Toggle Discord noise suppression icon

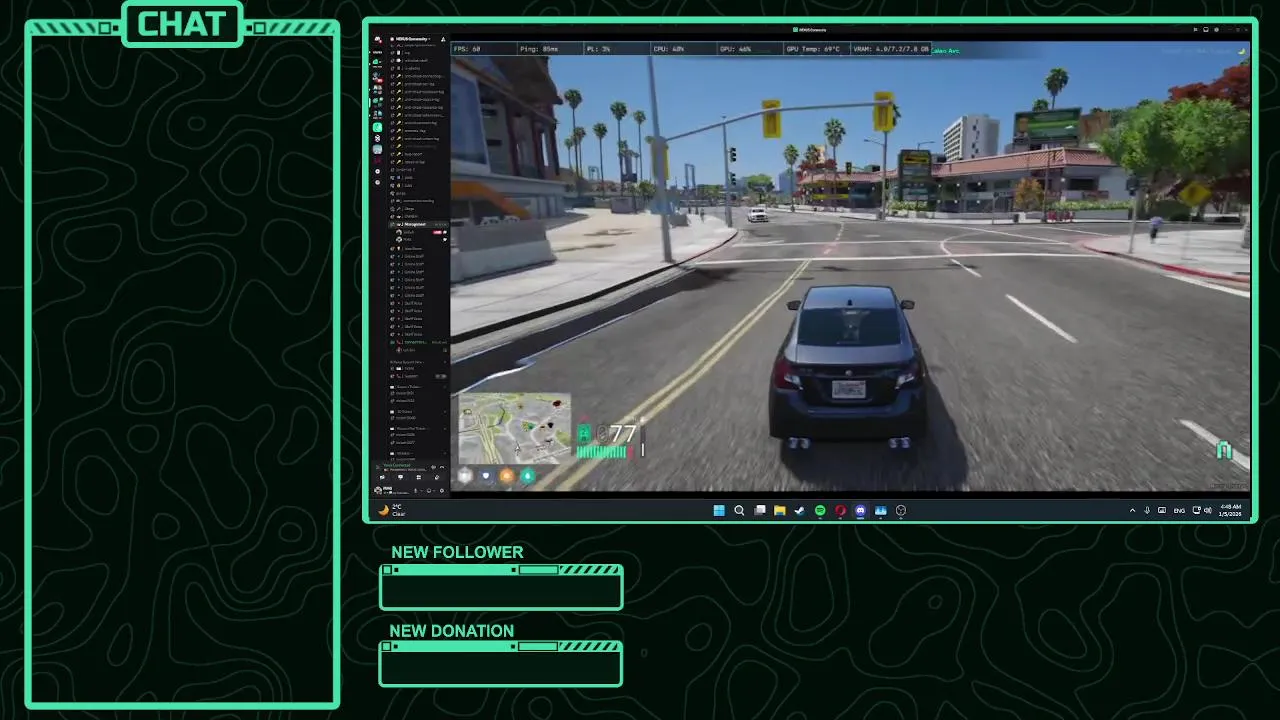433,467
